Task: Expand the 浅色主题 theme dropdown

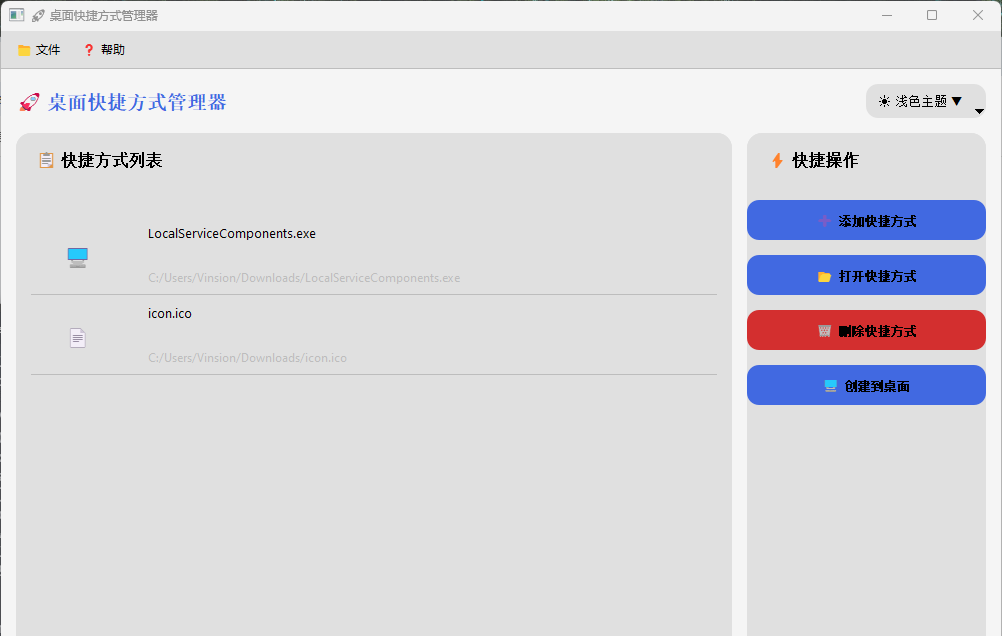Action: pyautogui.click(x=925, y=101)
